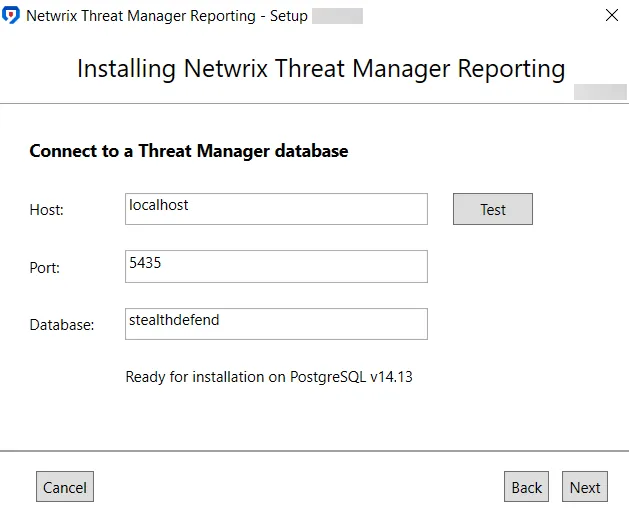This screenshot has width=629, height=518.
Task: Cancel the installation
Action: [x=65, y=487]
